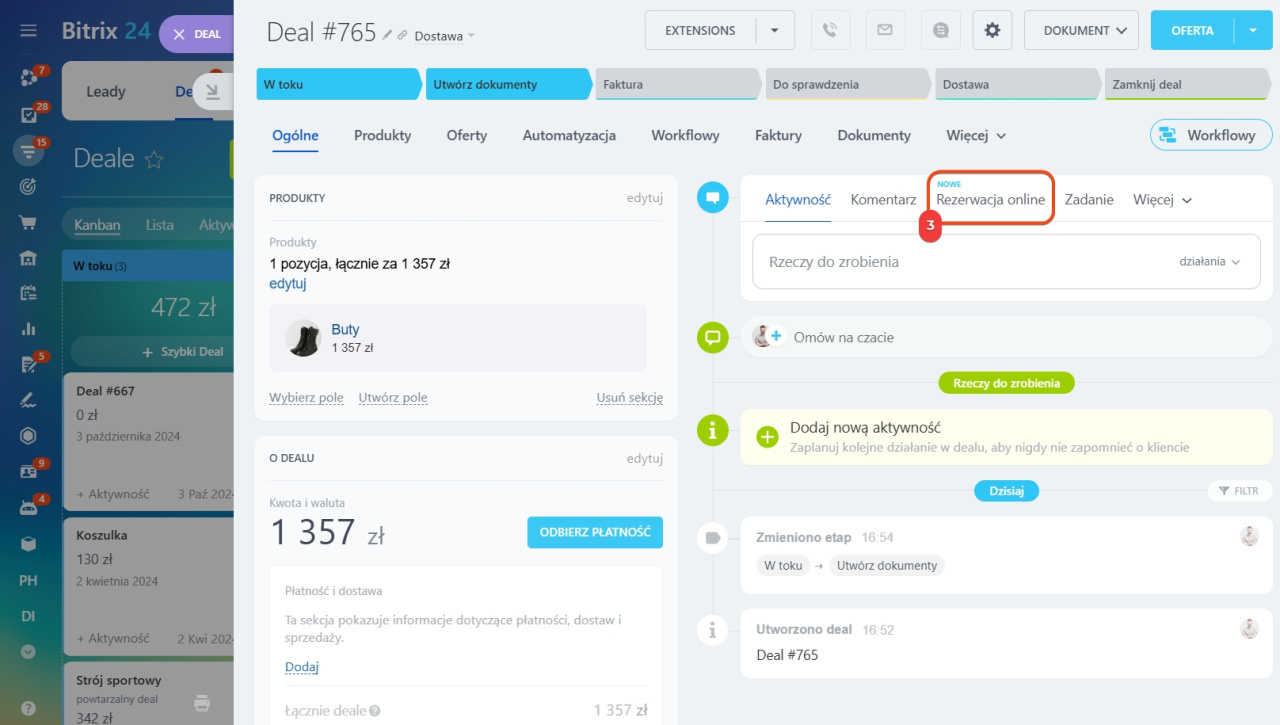Select the Komentarz tab
Viewport: 1280px width, 725px height.
883,200
